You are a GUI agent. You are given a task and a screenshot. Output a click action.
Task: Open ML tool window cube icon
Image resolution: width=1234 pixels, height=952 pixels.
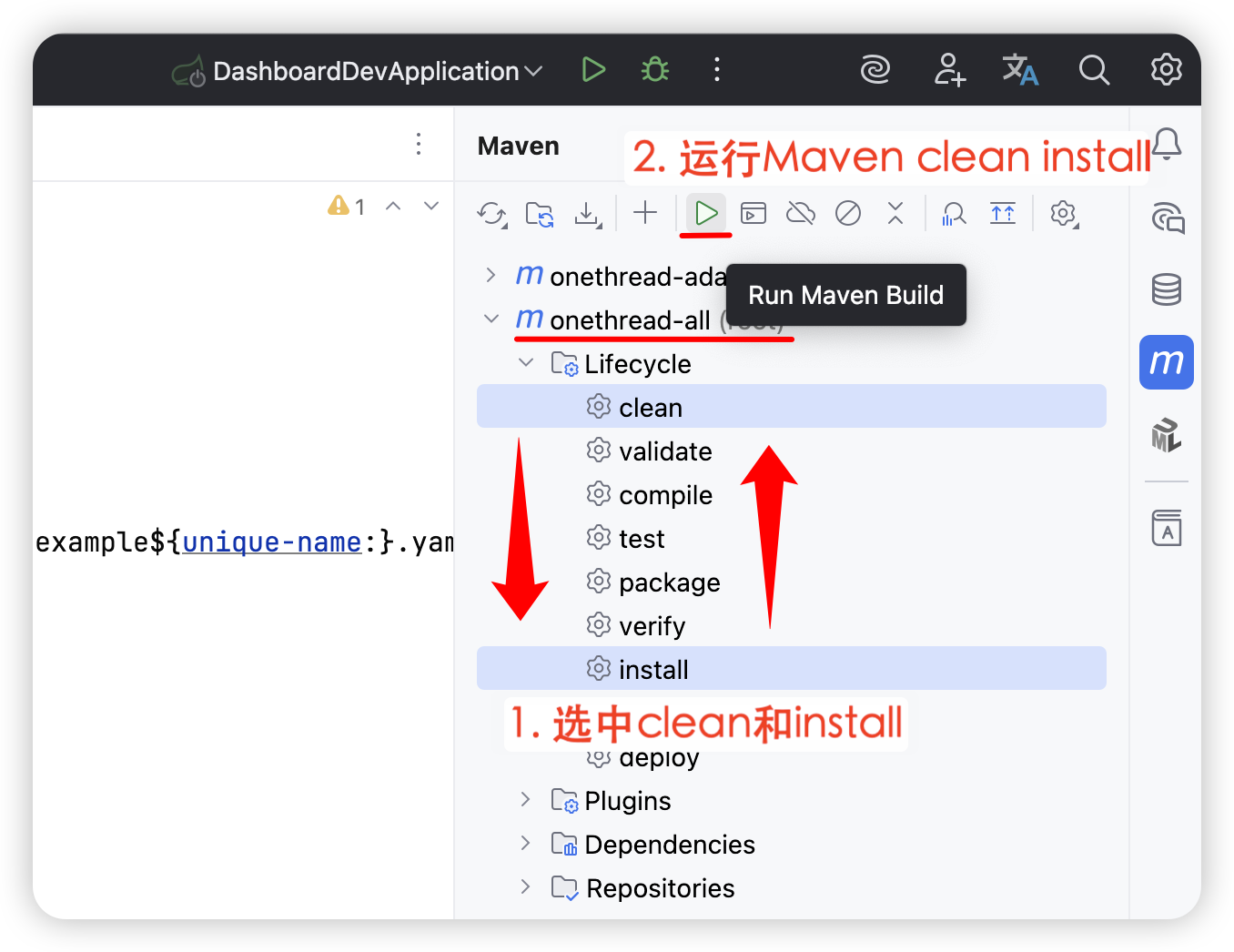(1167, 435)
